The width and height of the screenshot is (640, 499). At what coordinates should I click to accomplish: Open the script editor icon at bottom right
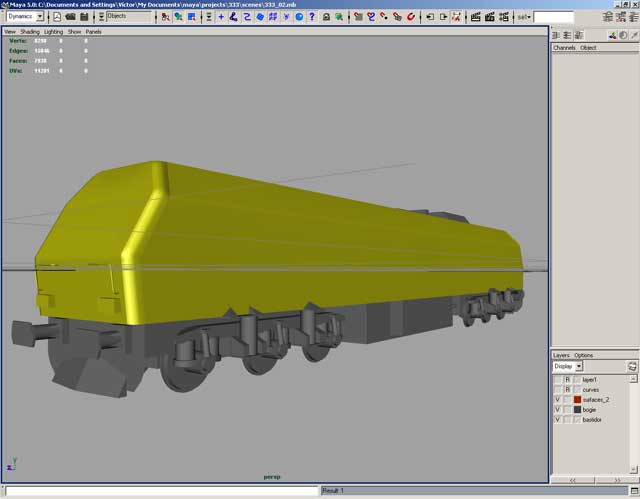pyautogui.click(x=632, y=490)
